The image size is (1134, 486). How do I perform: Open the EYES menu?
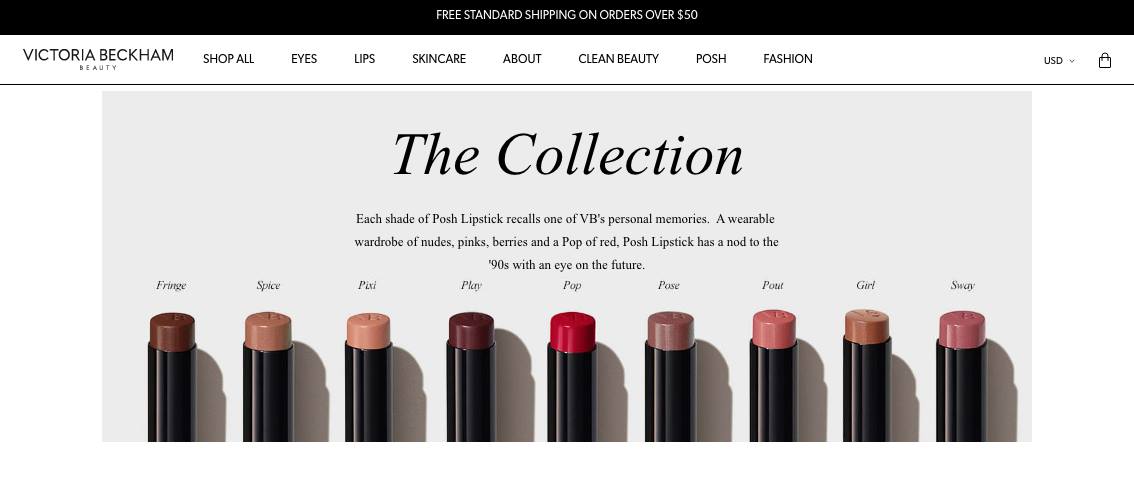pos(304,59)
